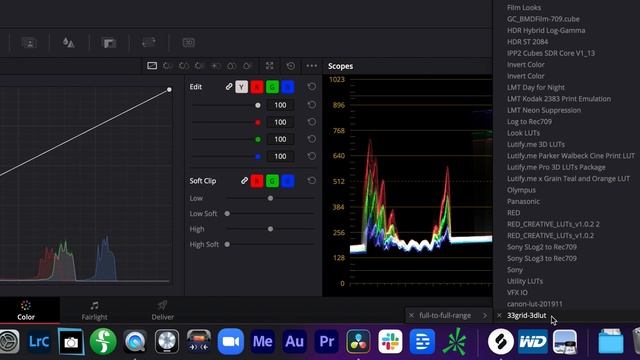Open the 3D stereoscopic palette icon
The image size is (640, 360).
(x=188, y=42)
